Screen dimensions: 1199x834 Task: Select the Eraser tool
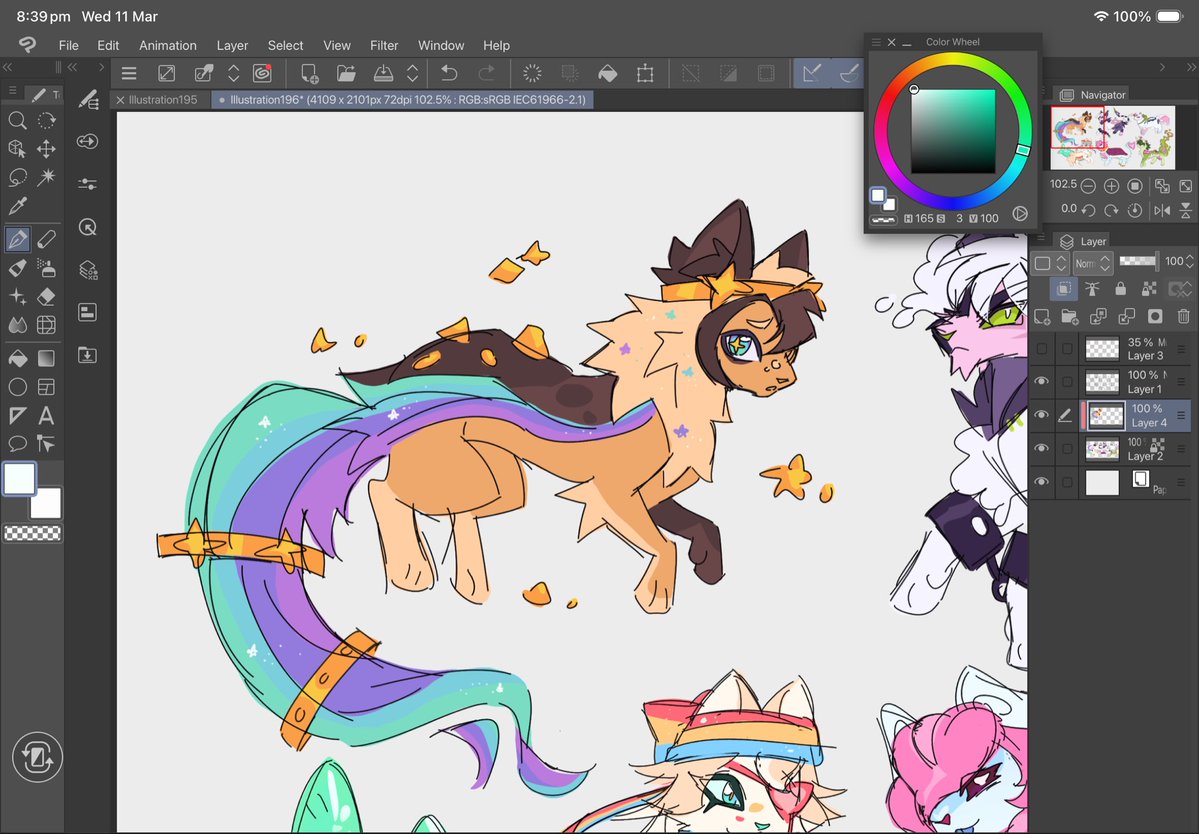(x=47, y=296)
